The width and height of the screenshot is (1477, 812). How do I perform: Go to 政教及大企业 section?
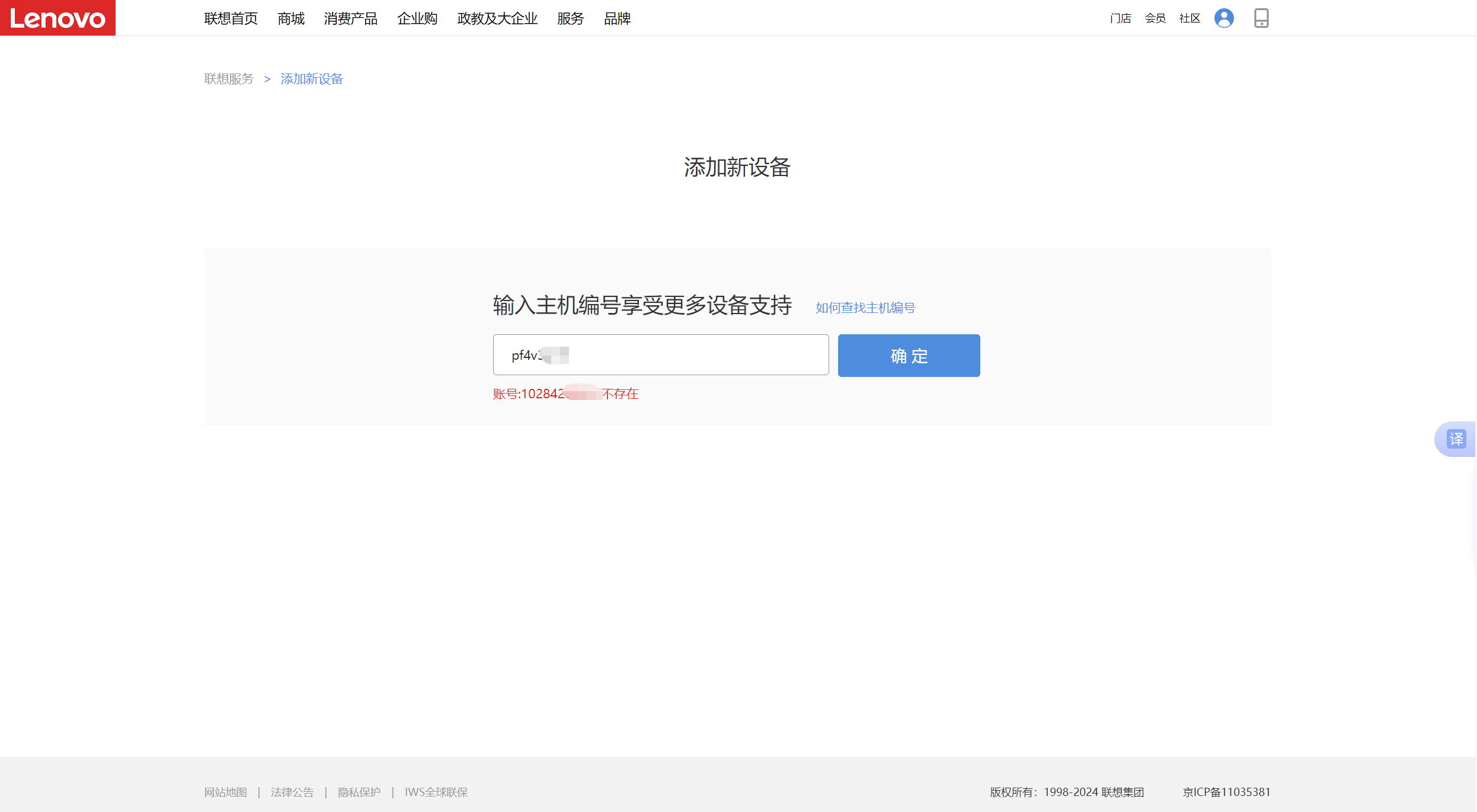point(497,19)
